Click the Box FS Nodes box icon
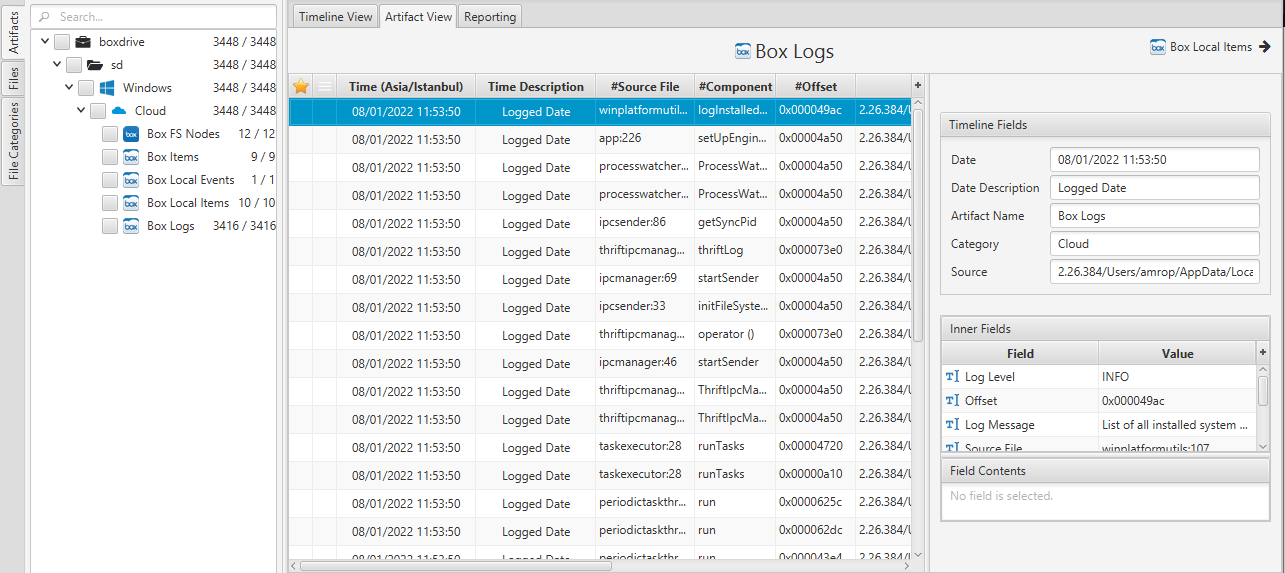 click(131, 134)
